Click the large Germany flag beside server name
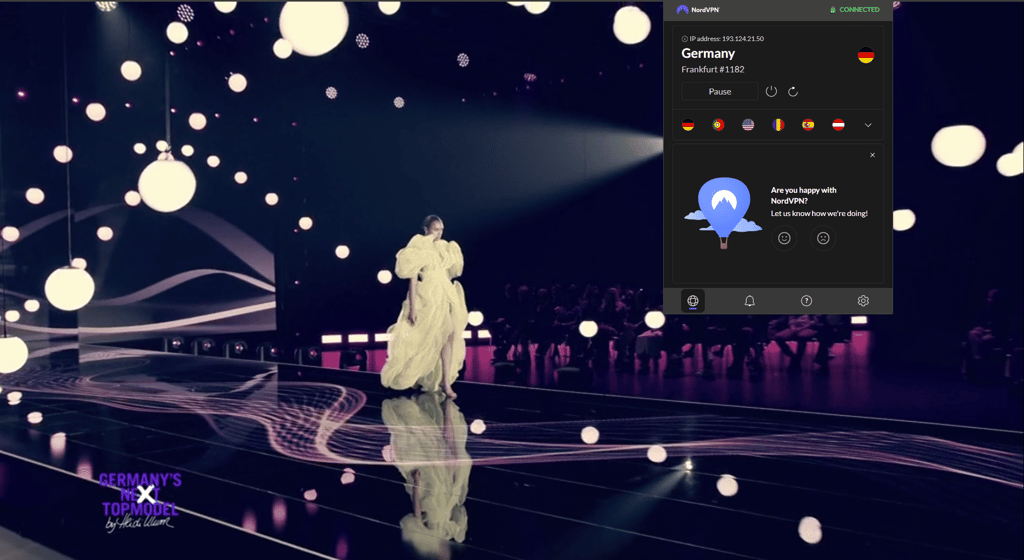 (x=866, y=55)
